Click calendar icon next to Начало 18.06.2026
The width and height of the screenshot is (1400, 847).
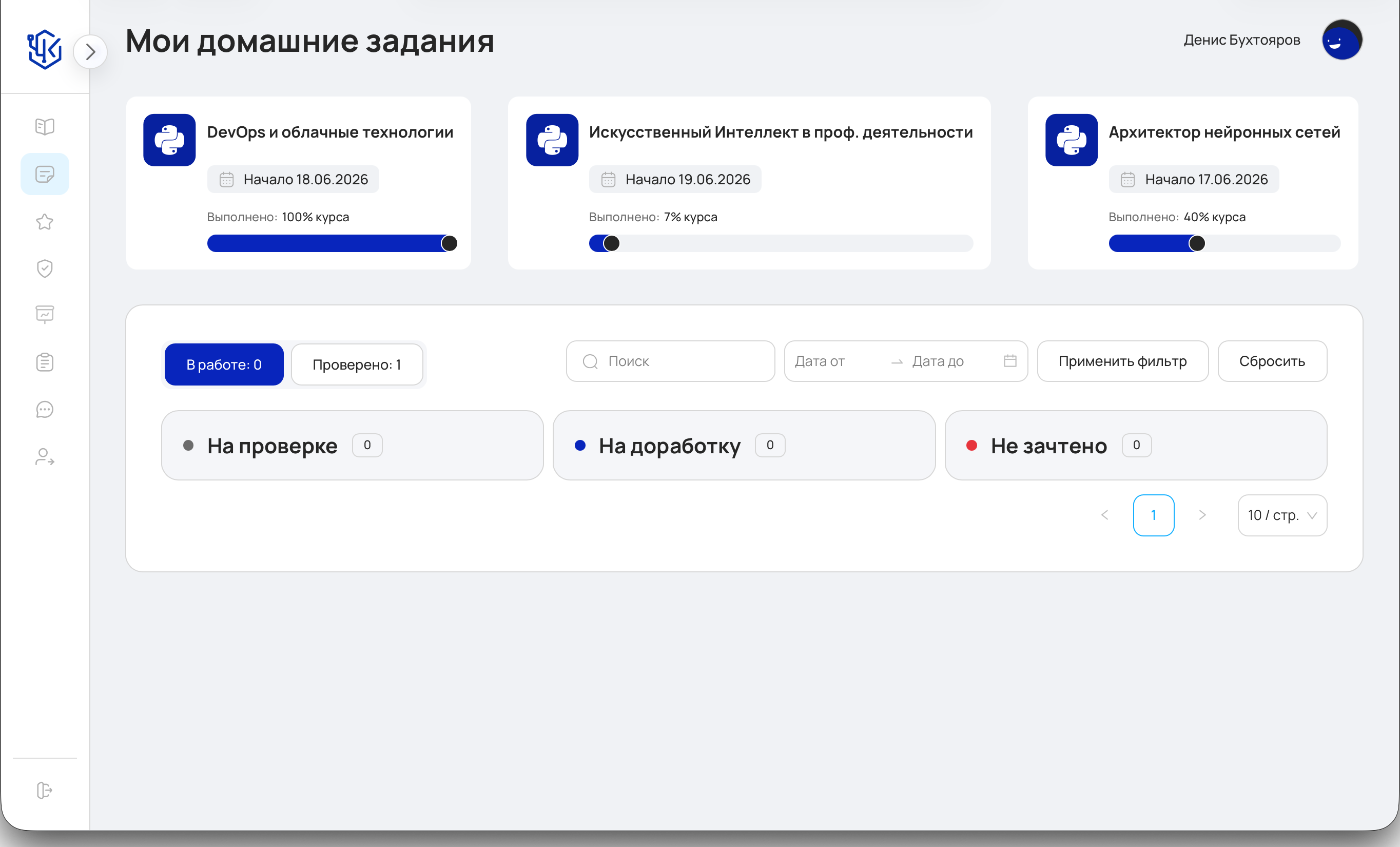coord(227,180)
